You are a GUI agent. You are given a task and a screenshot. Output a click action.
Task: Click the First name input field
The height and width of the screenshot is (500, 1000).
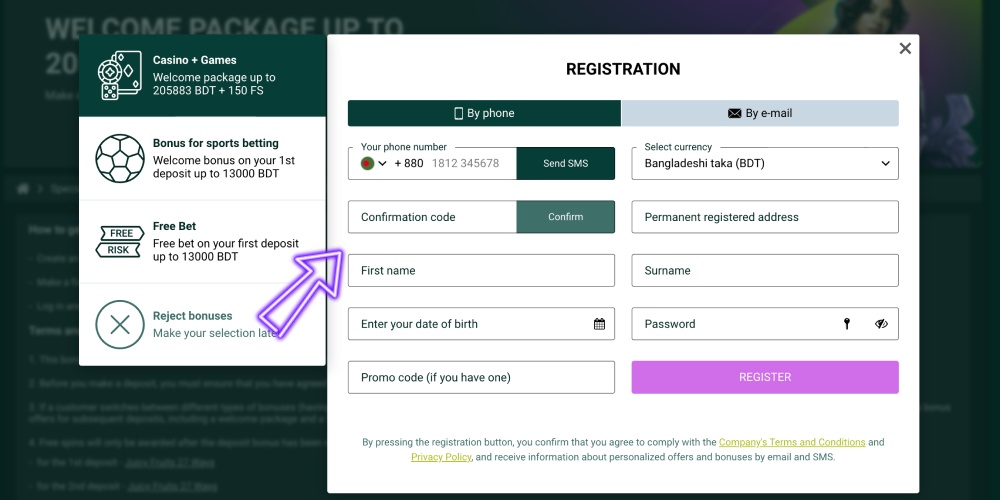click(482, 270)
